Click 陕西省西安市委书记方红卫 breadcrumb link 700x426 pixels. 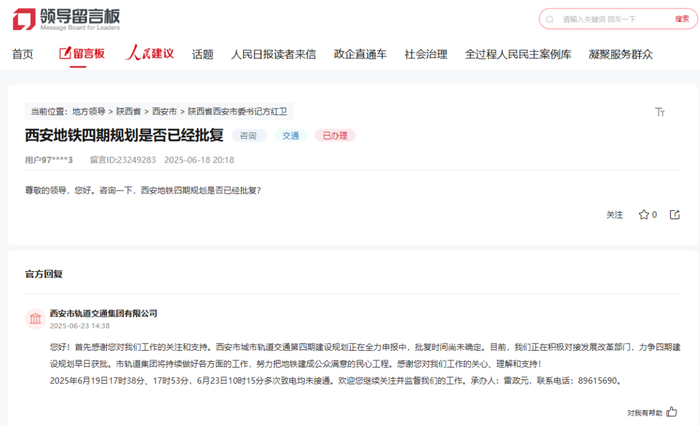click(238, 111)
